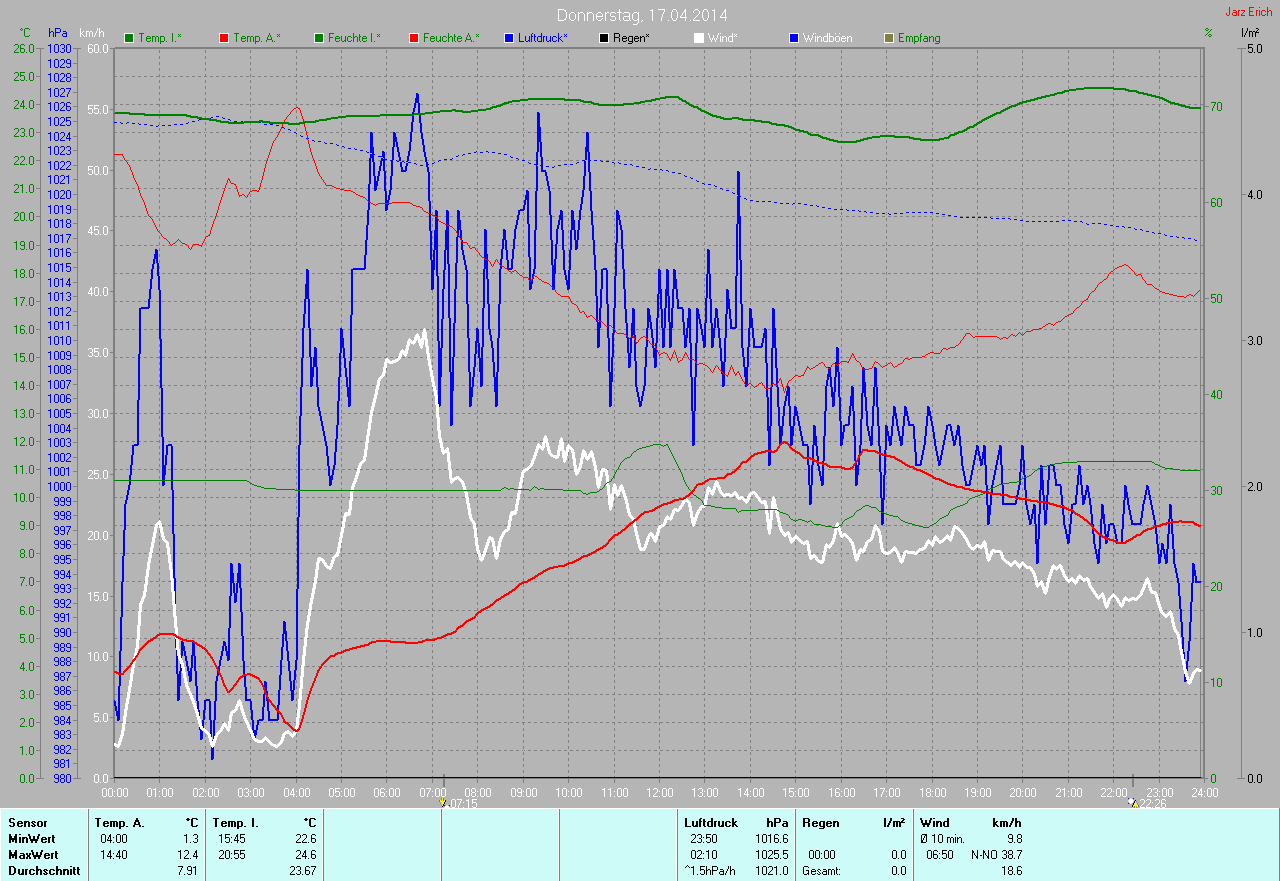The width and height of the screenshot is (1280, 881).
Task: Click the Temp. A. average 7.91
Action: click(x=187, y=871)
